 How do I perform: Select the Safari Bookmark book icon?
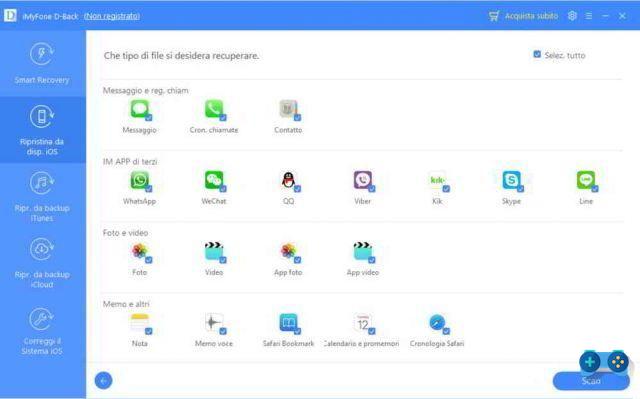coord(288,323)
